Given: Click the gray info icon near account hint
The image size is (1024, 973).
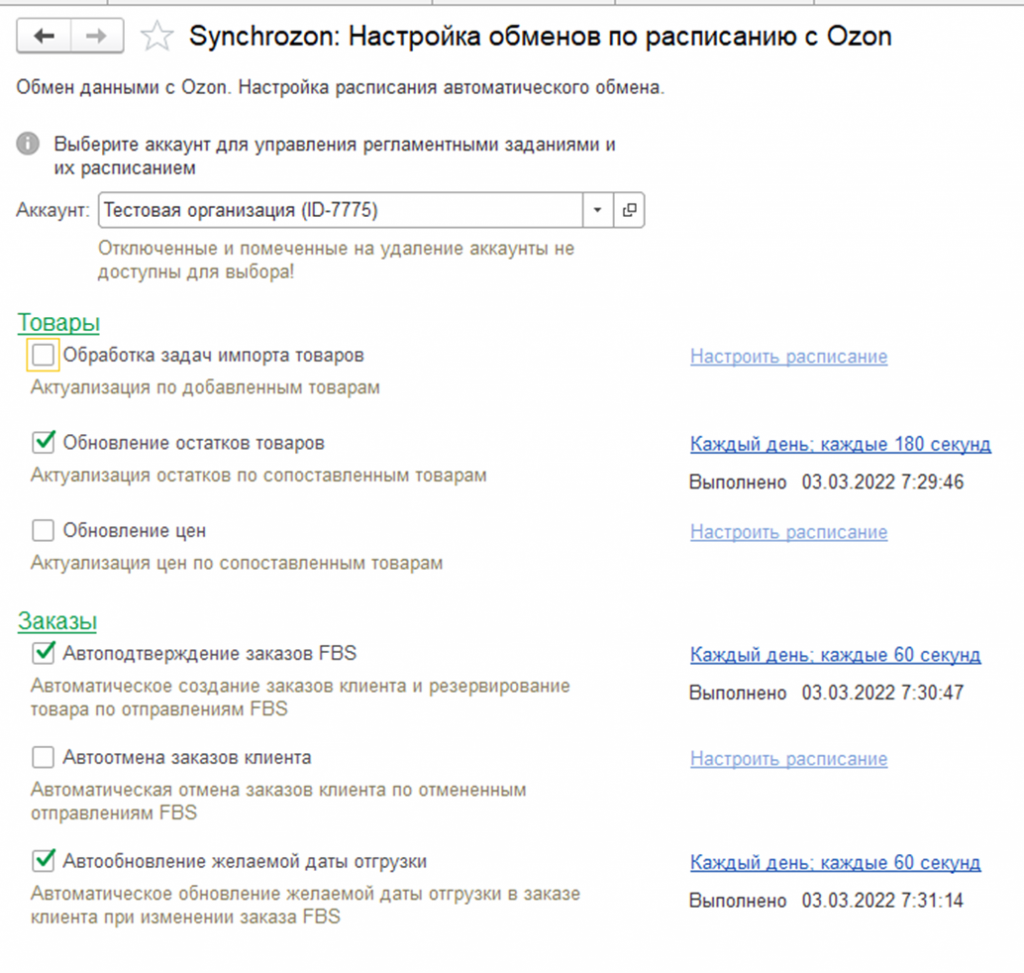Looking at the screenshot, I should point(27,144).
